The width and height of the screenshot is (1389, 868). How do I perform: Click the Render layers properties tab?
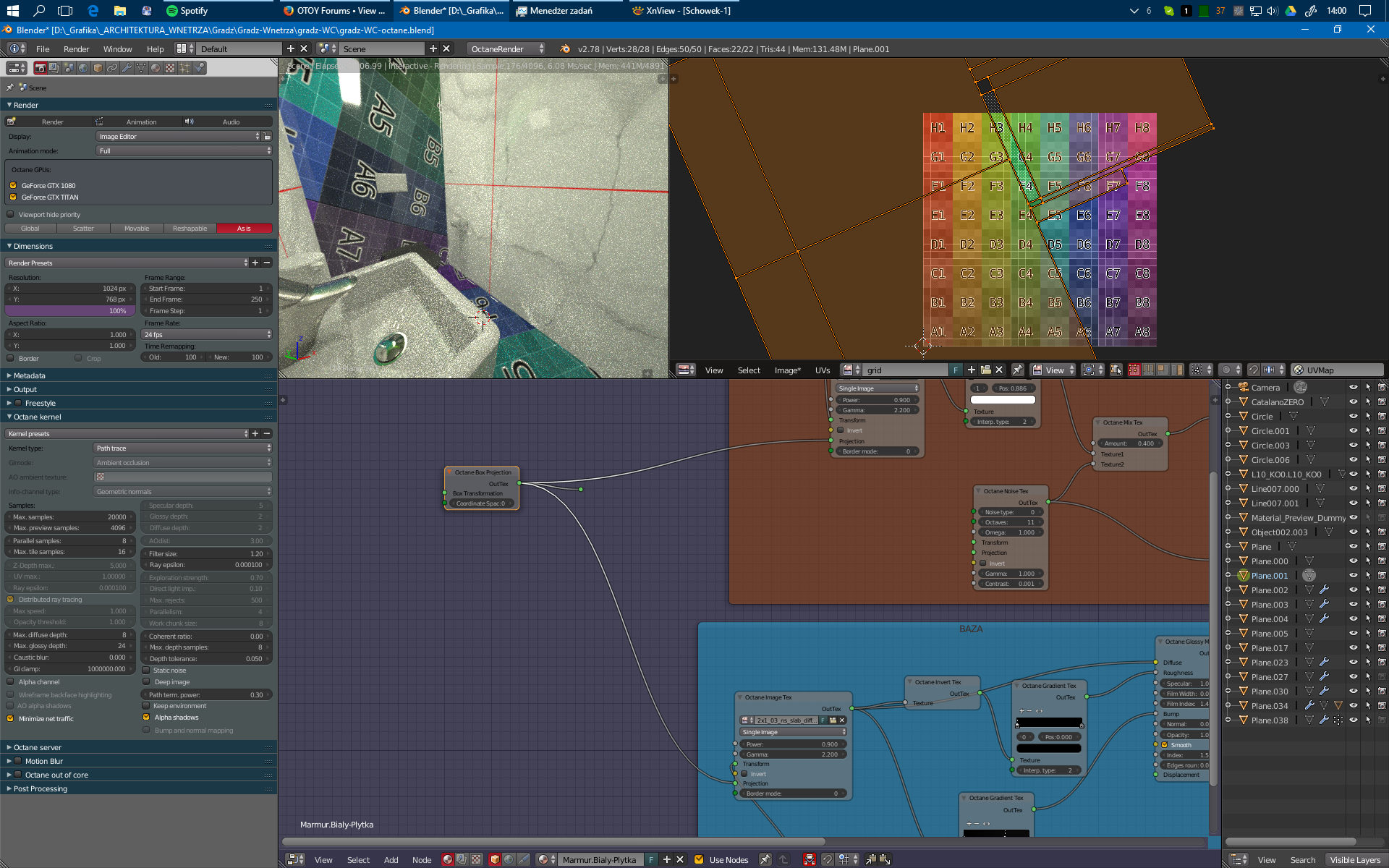pos(54,68)
